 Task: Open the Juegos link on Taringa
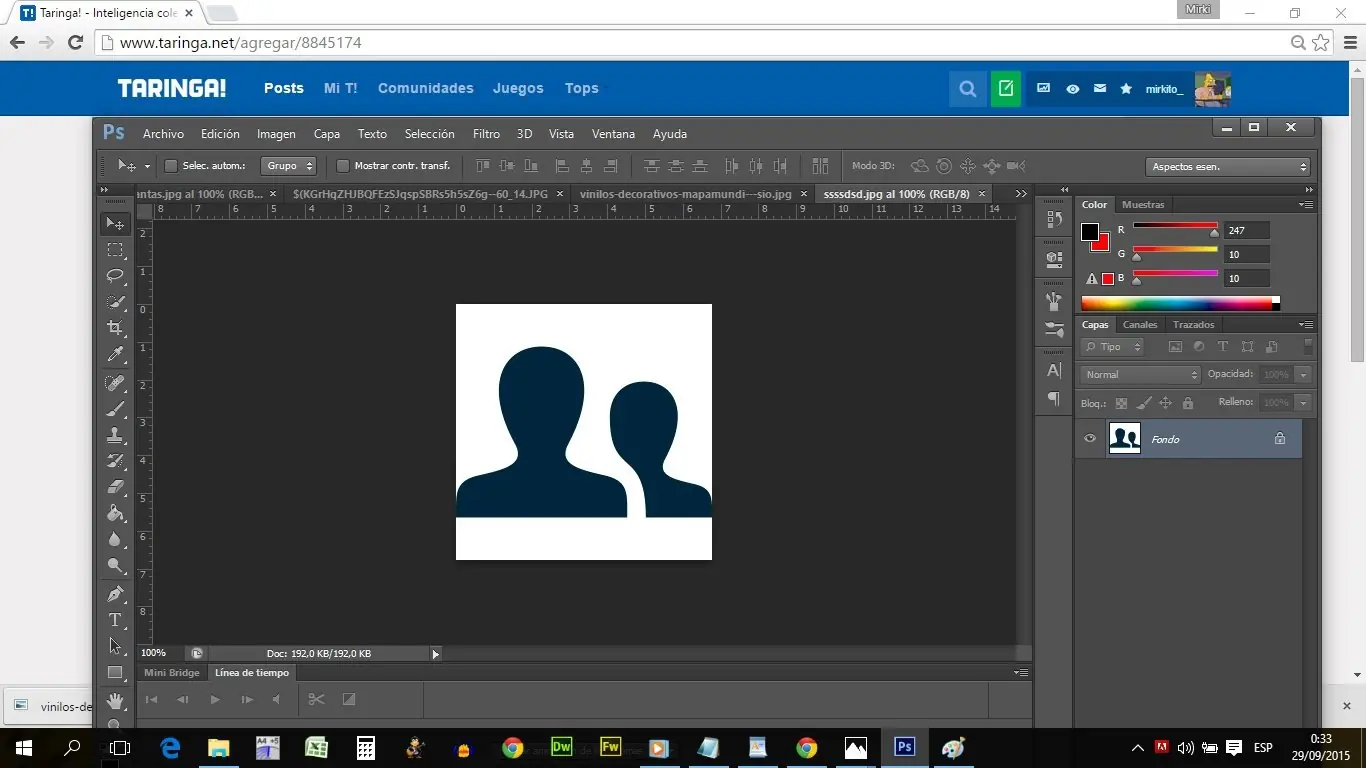(x=518, y=88)
